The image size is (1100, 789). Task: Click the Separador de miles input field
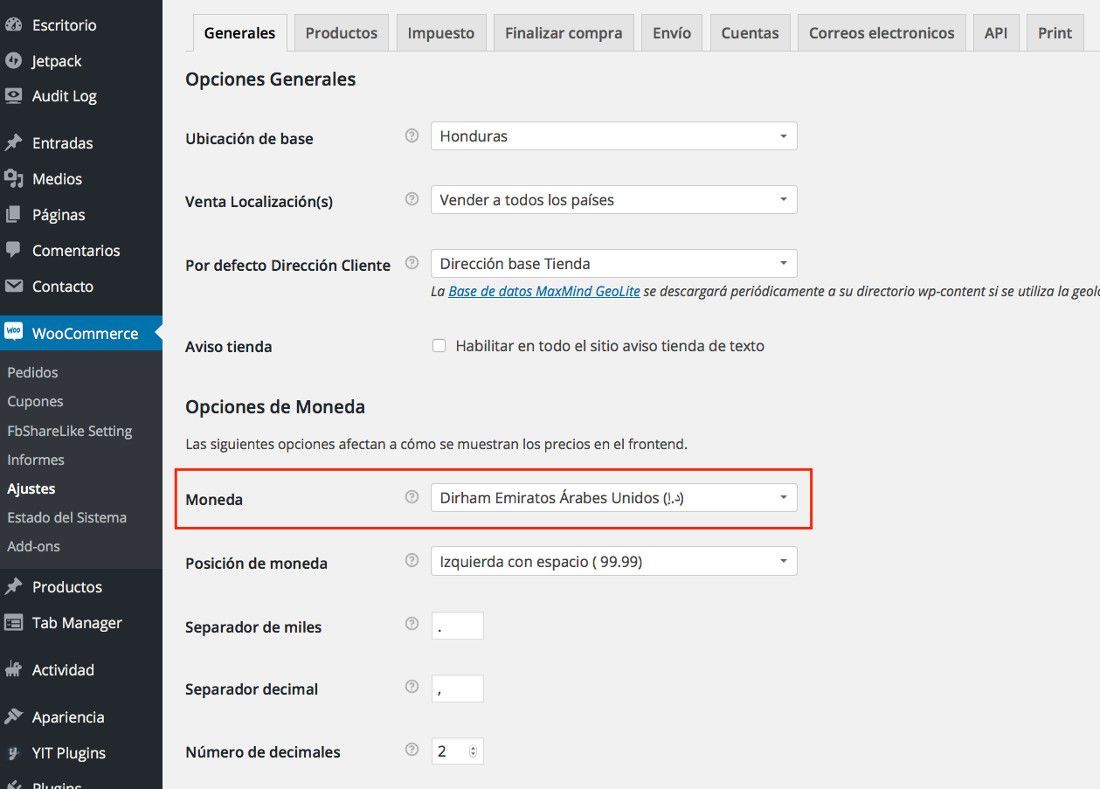click(x=457, y=626)
